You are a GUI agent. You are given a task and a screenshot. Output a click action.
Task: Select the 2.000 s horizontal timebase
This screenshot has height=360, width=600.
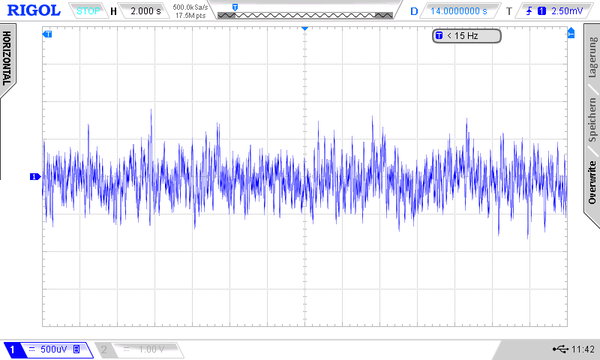click(x=145, y=11)
